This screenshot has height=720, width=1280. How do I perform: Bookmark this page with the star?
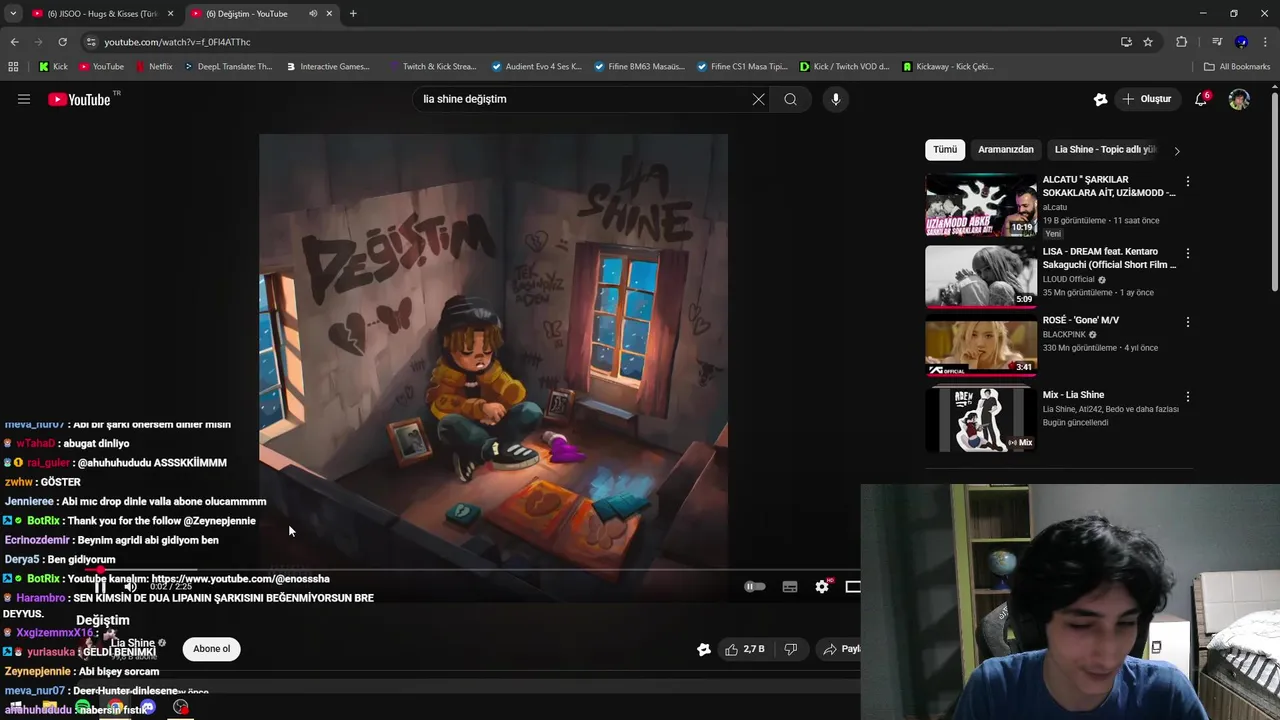point(1148,42)
